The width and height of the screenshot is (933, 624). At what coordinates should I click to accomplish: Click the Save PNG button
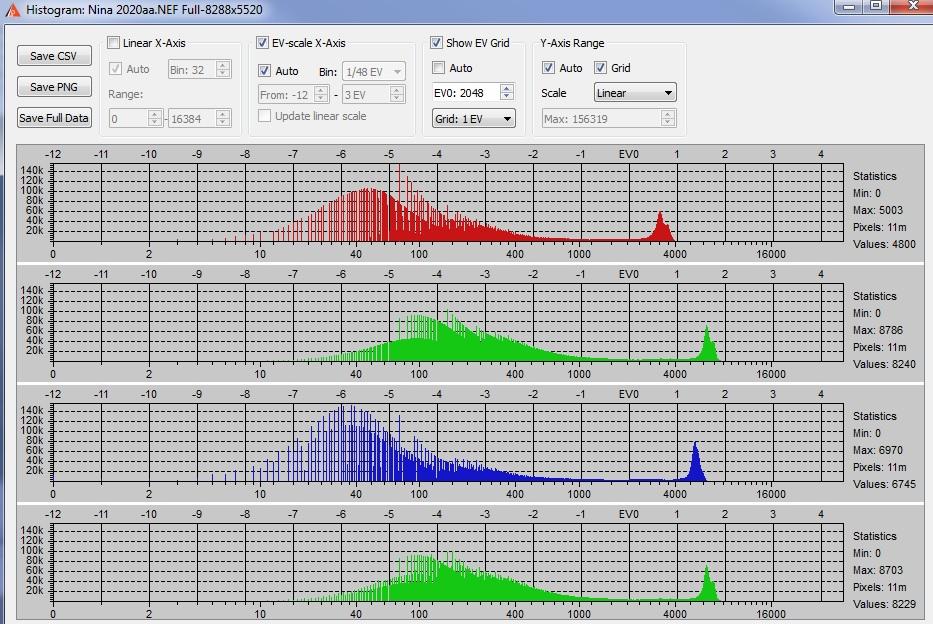pos(54,87)
